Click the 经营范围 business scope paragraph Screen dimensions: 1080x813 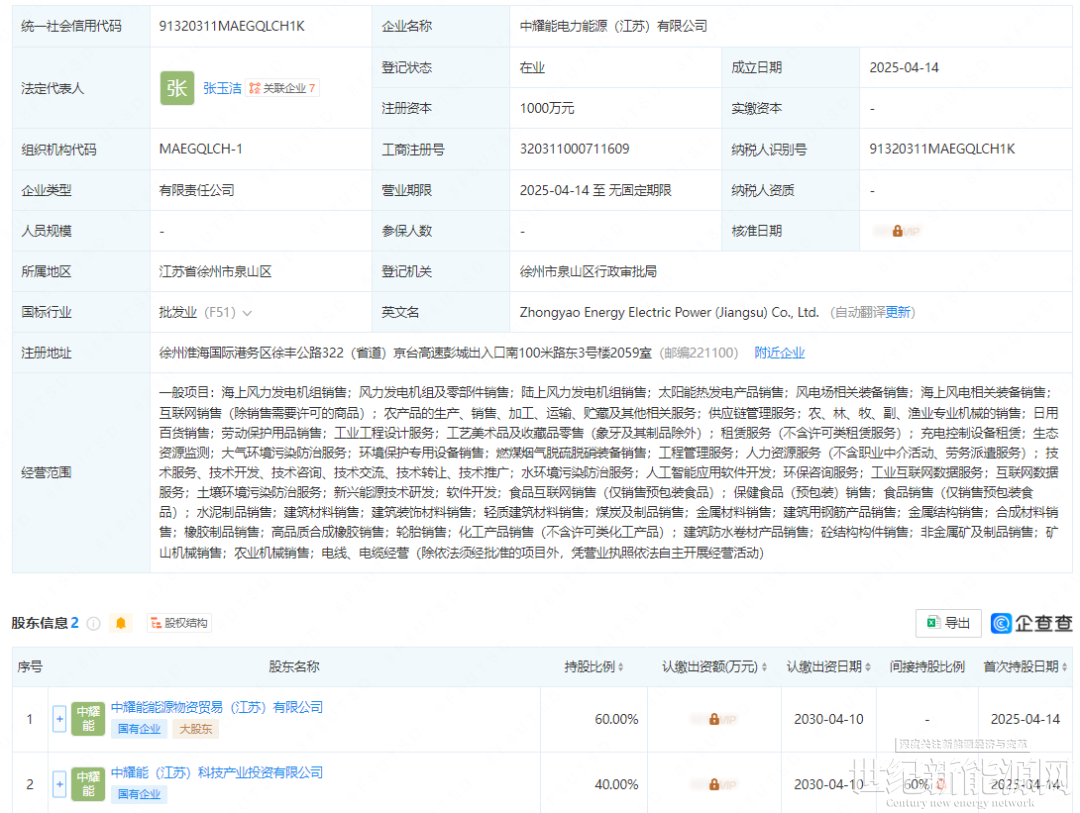click(609, 473)
